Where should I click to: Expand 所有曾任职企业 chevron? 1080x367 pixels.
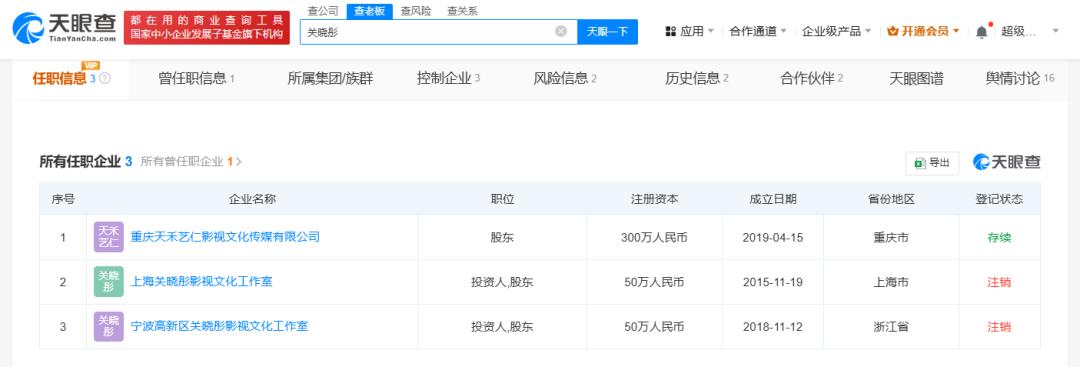pos(239,162)
